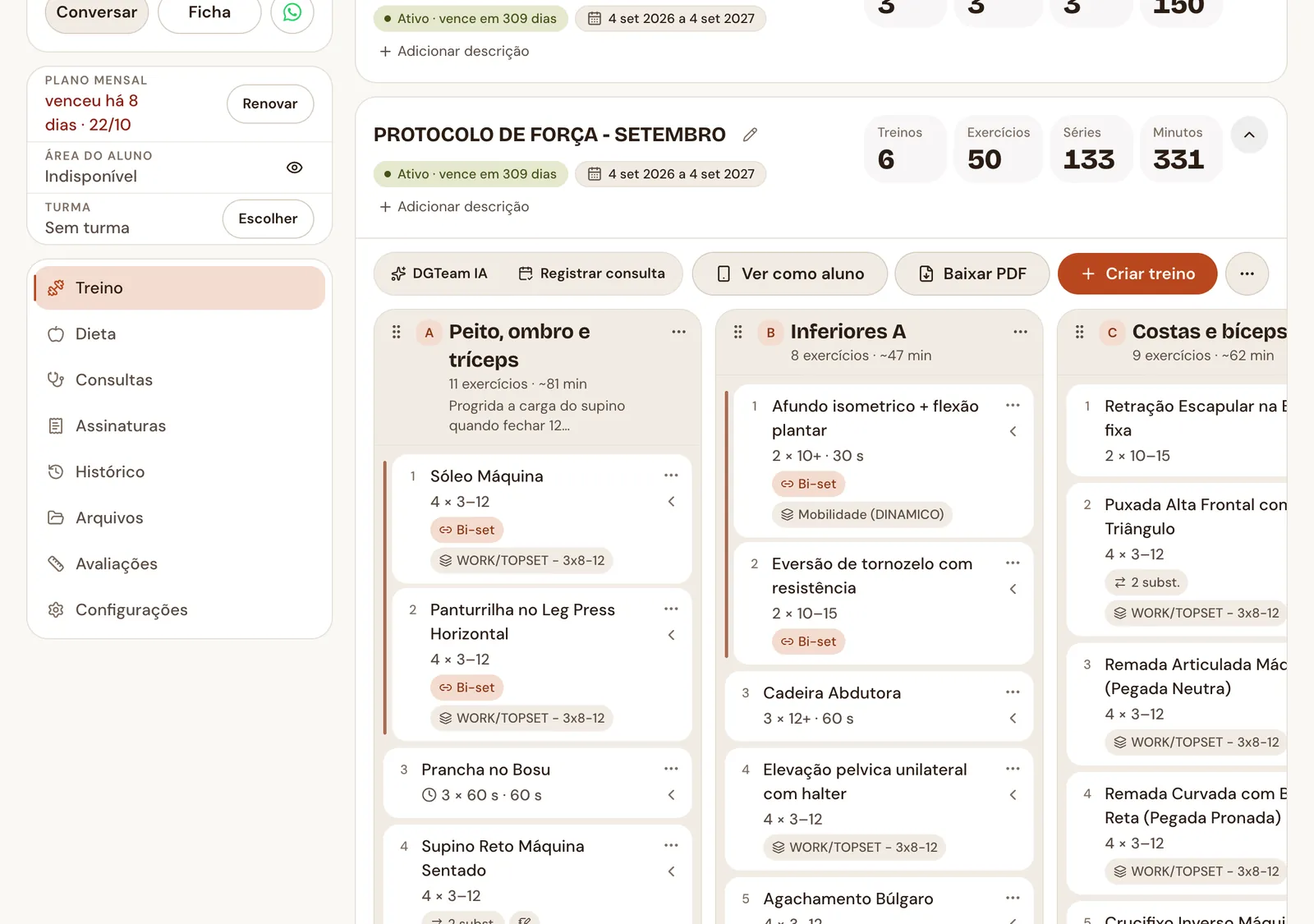Screen dimensions: 1314x924
Task: Click Baixar PDF button
Action: [972, 274]
